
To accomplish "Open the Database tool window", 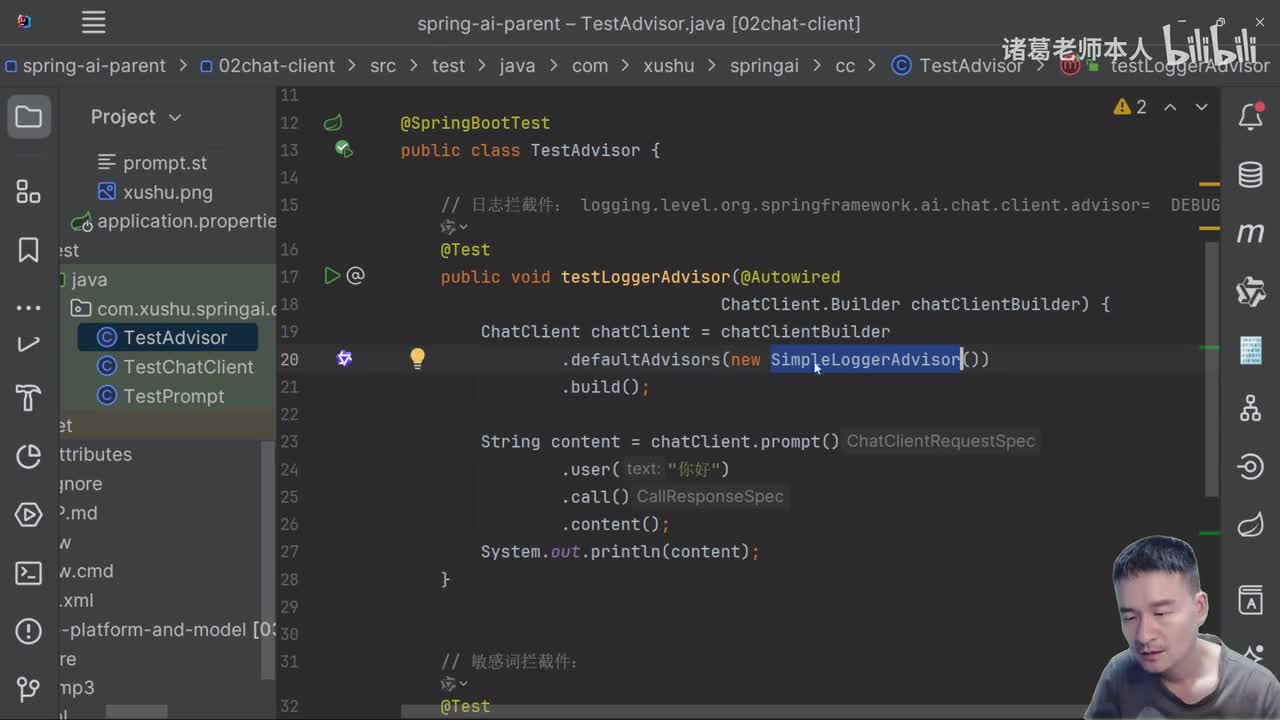I will pyautogui.click(x=1250, y=175).
